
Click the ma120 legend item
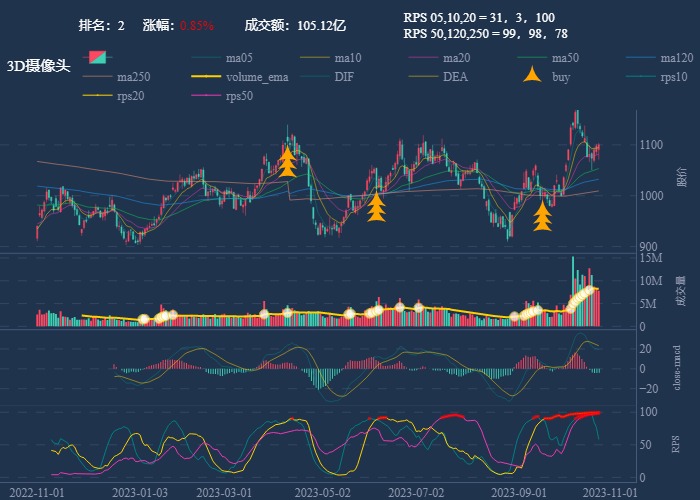point(676,58)
